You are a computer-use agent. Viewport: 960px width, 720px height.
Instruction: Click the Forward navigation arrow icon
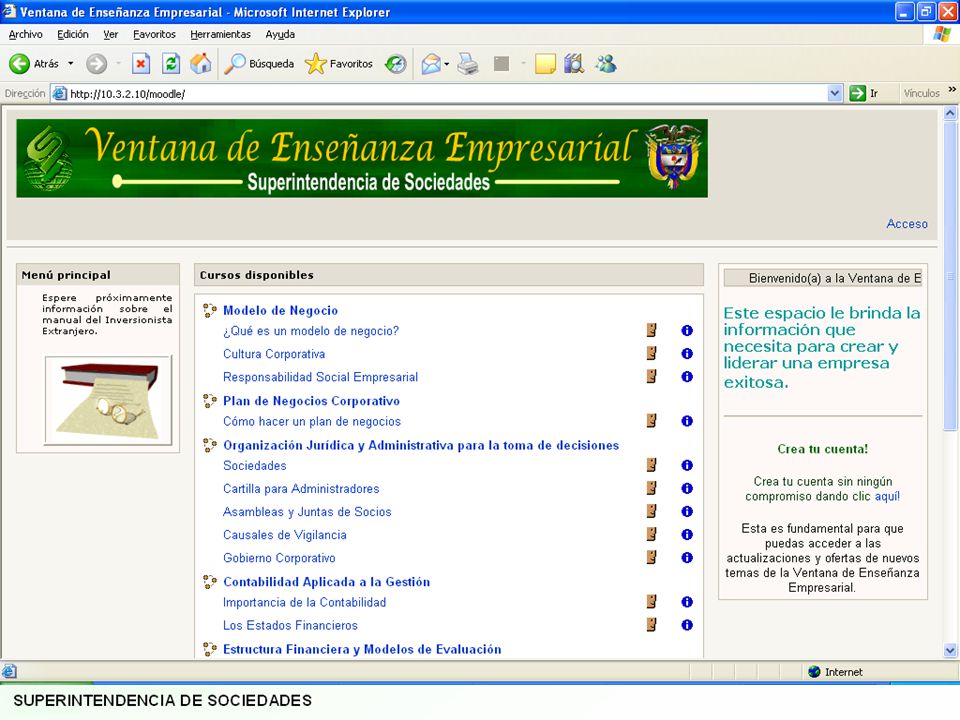click(96, 63)
